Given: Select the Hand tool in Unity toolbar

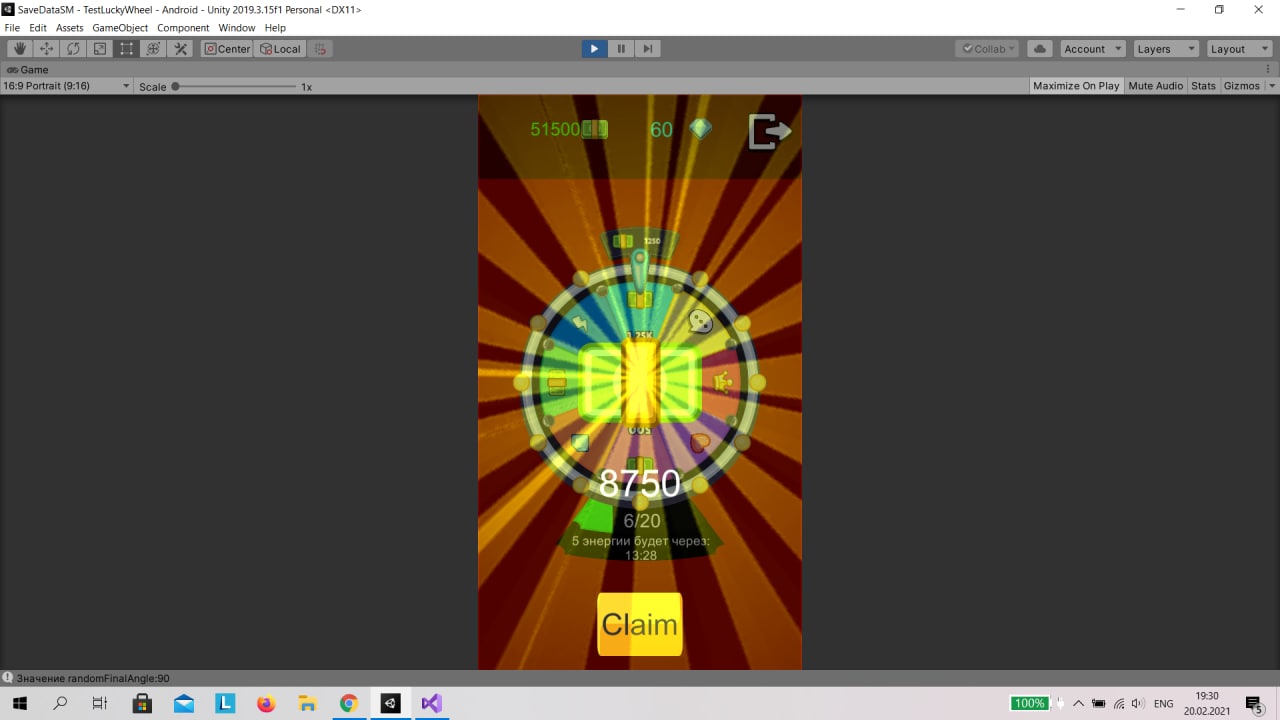Looking at the screenshot, I should [20, 48].
